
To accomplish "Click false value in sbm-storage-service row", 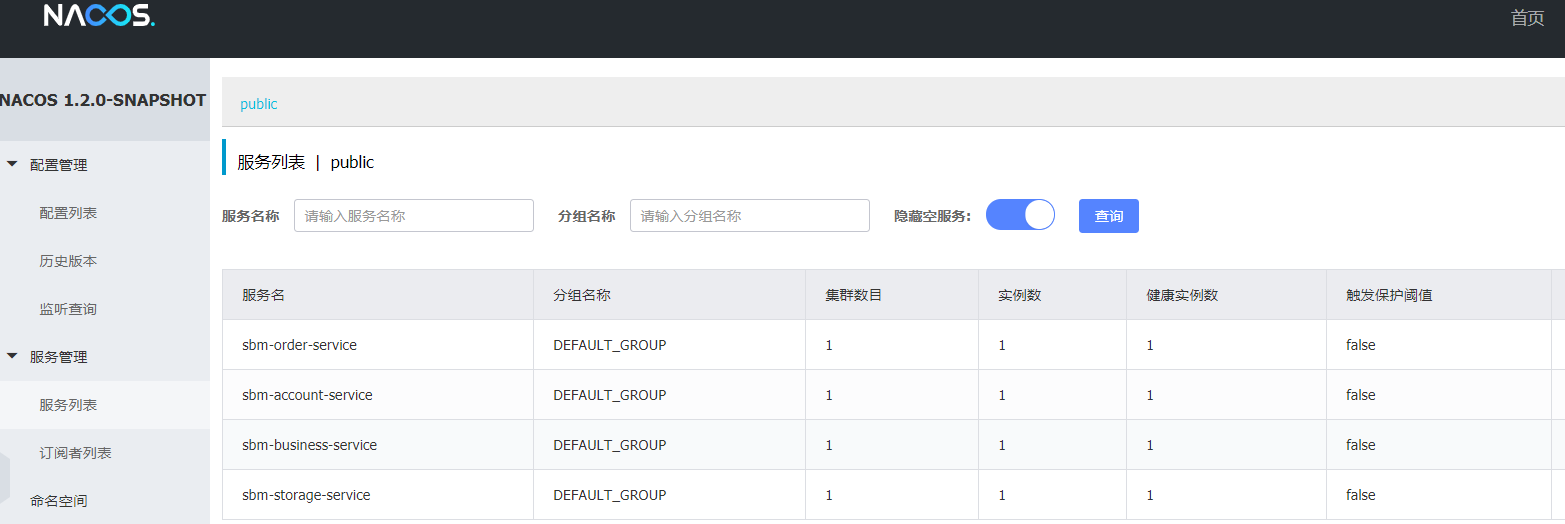I will coord(1361,495).
